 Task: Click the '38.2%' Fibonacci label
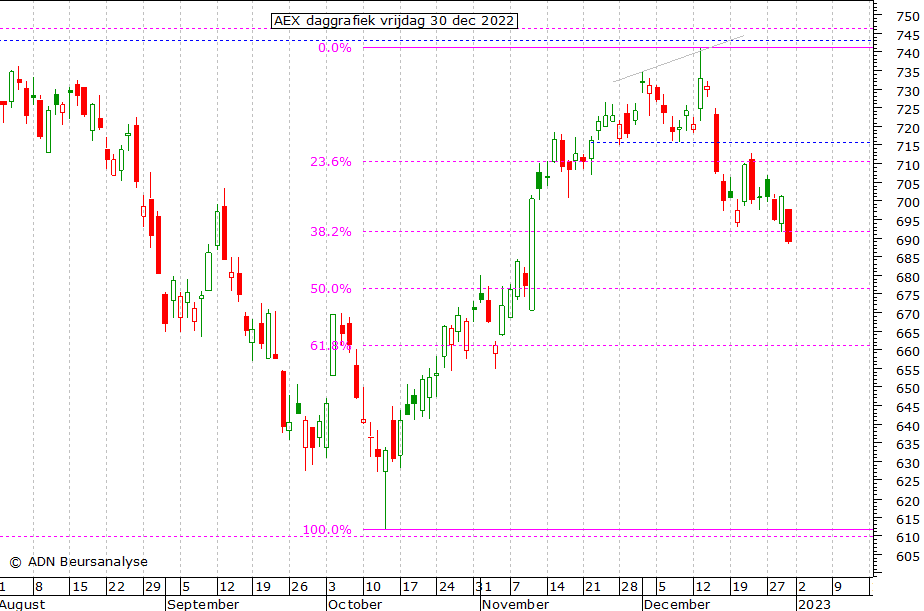(331, 232)
